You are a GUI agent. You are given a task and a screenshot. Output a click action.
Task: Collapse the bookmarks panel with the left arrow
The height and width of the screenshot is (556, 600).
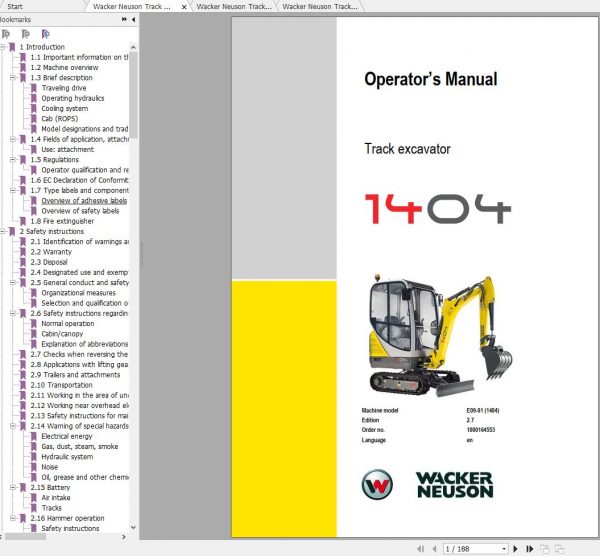click(134, 19)
